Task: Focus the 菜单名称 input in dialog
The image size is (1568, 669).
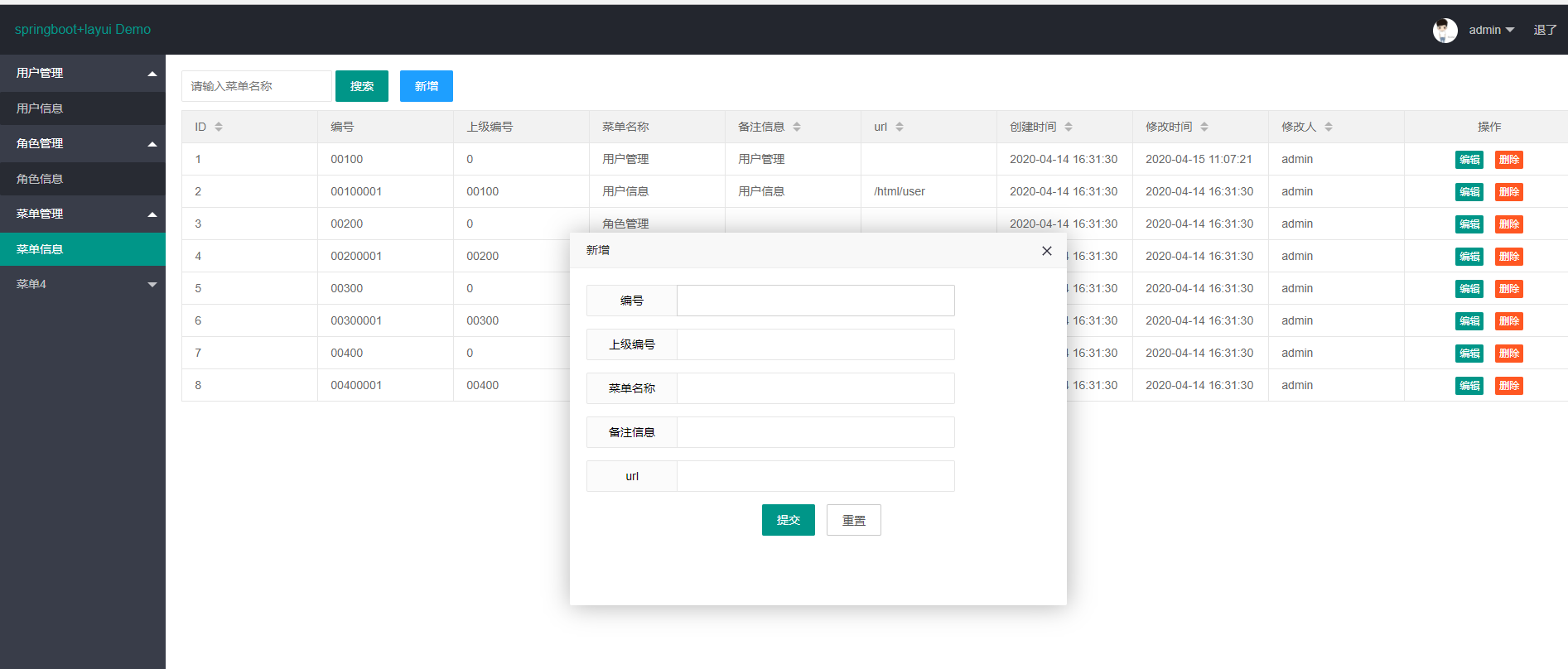Action: [815, 388]
